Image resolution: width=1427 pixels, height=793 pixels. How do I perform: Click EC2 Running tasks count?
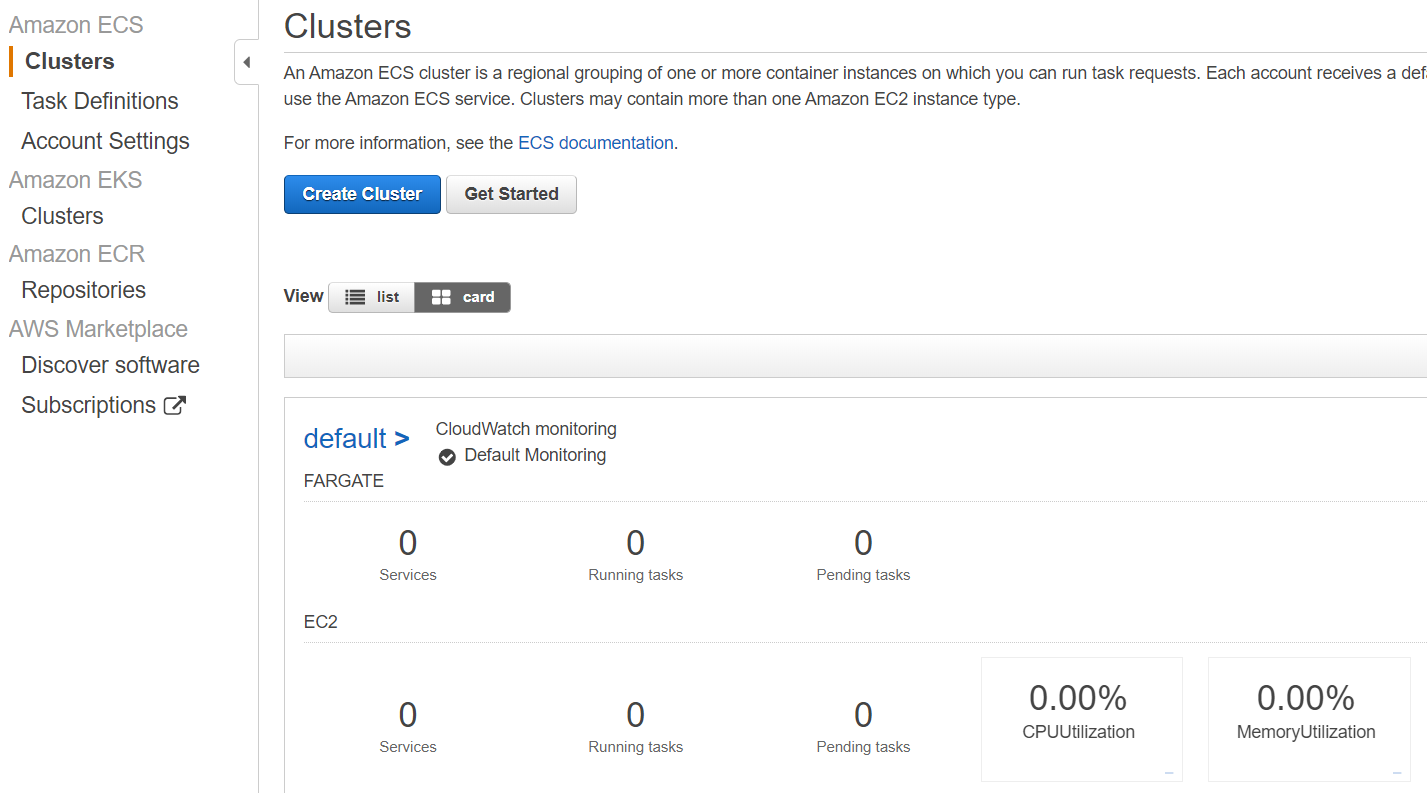click(636, 715)
